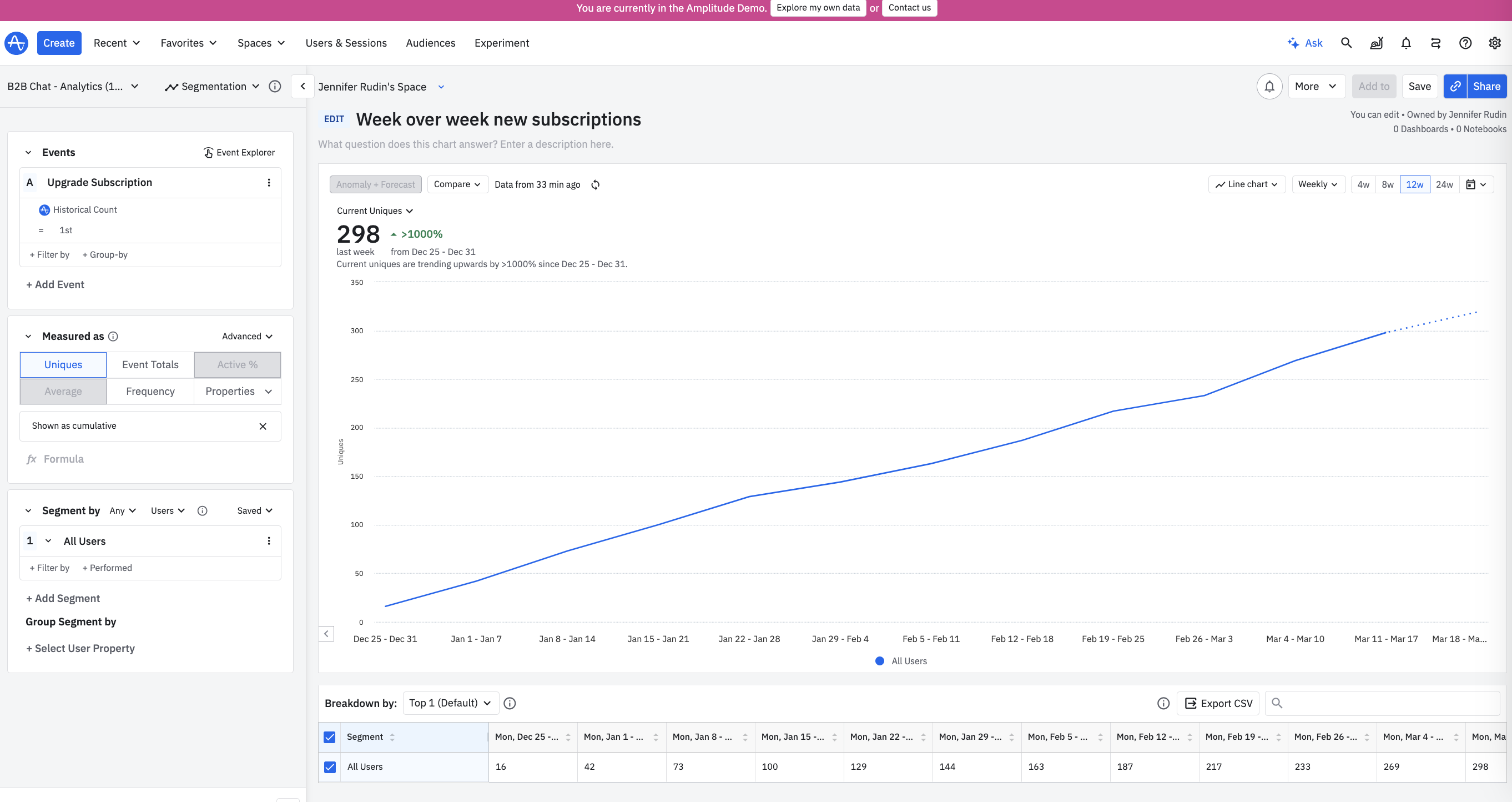Expand the Weekly interval dropdown
The image size is (1512, 802).
tap(1318, 184)
